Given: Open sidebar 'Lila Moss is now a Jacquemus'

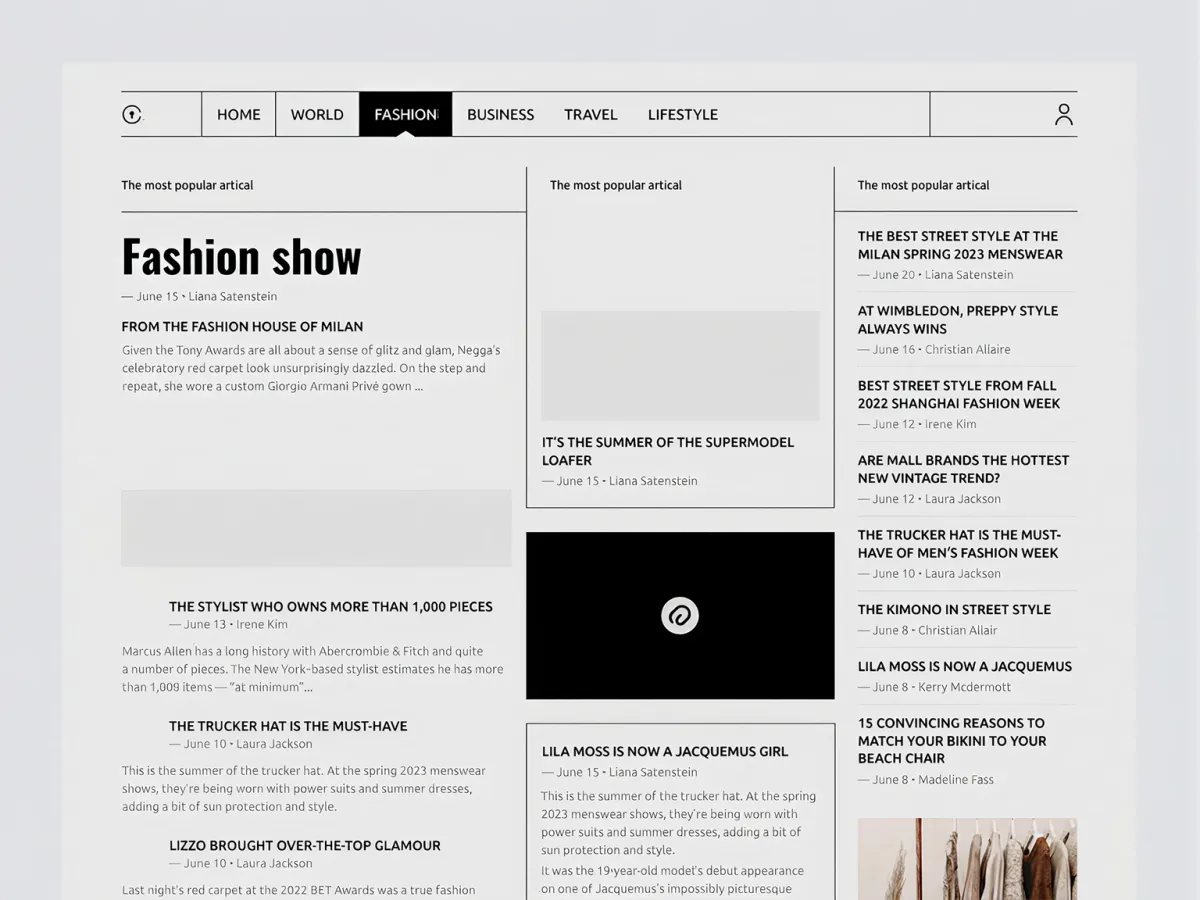Looking at the screenshot, I should coord(965,666).
